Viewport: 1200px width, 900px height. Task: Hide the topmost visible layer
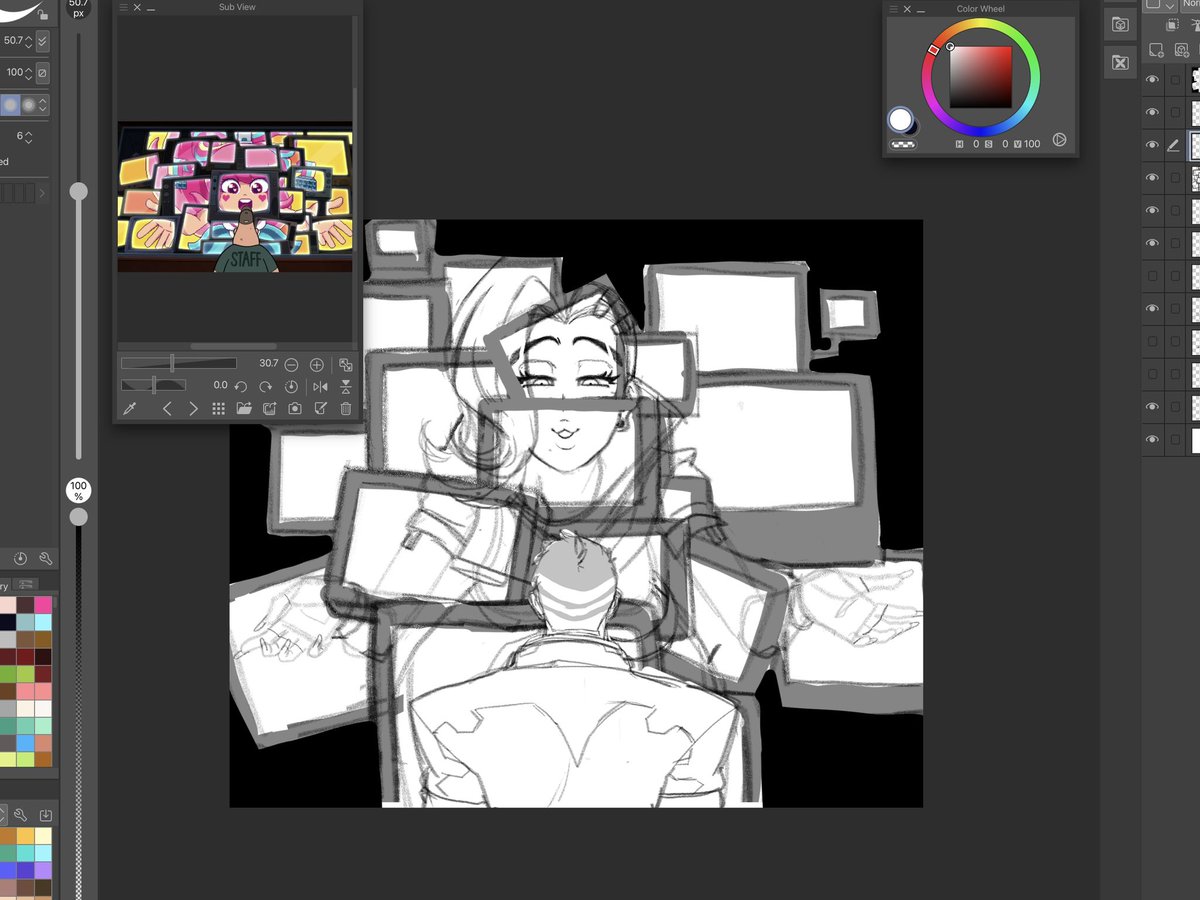click(x=1152, y=79)
